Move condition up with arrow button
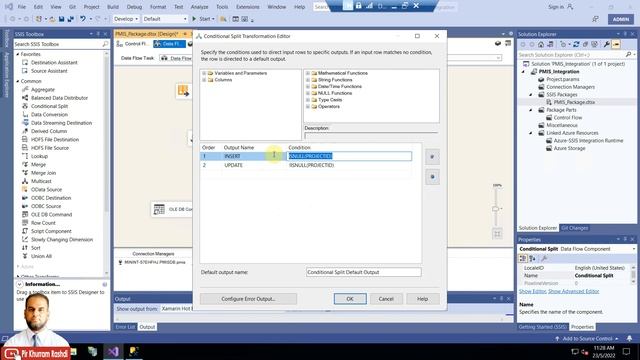This screenshot has width=640, height=360. [432, 157]
